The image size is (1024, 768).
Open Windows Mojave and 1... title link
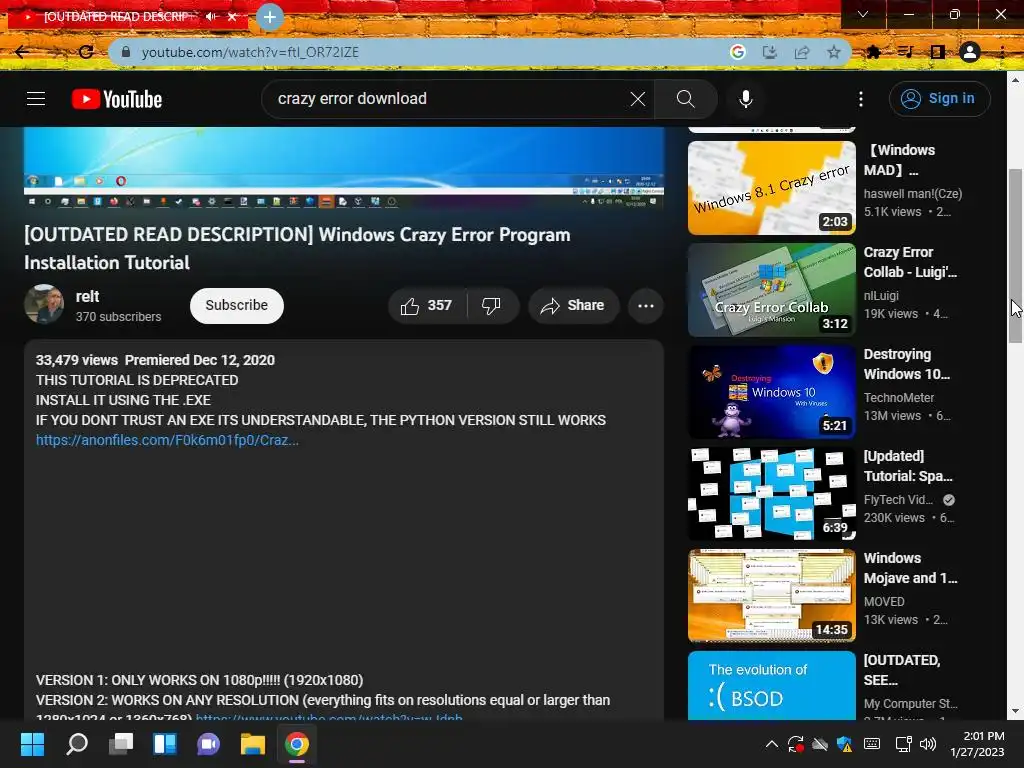tap(910, 568)
